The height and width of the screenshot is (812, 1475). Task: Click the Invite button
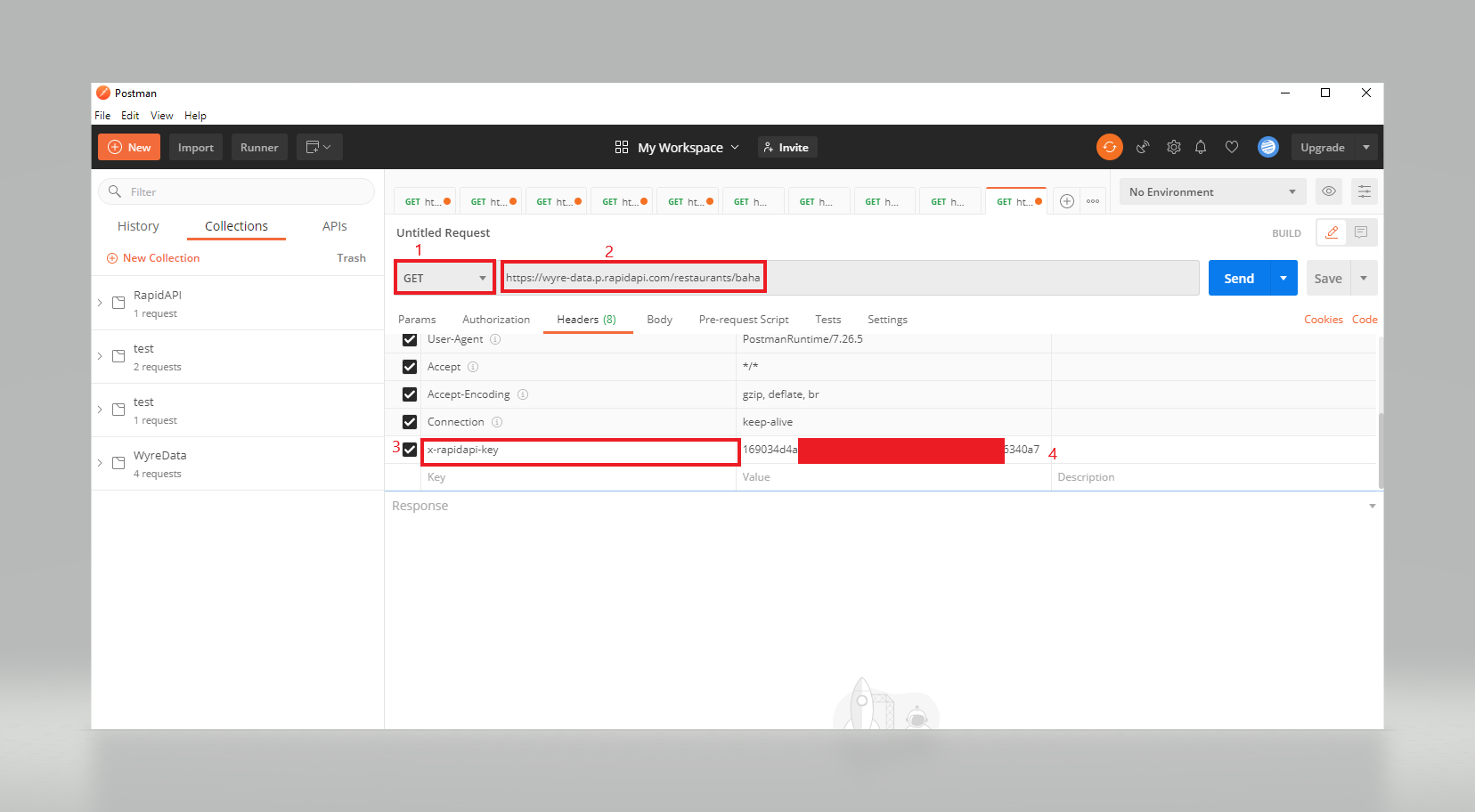point(787,147)
